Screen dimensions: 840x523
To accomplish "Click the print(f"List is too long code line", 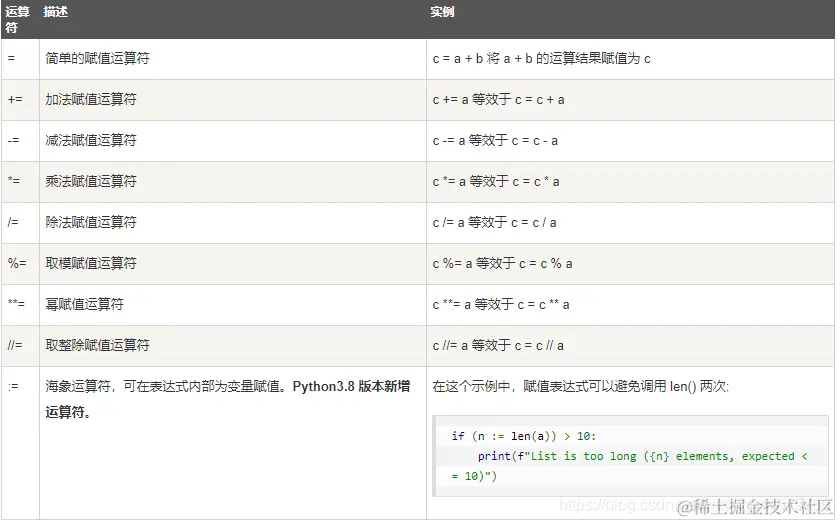I will pos(642,456).
